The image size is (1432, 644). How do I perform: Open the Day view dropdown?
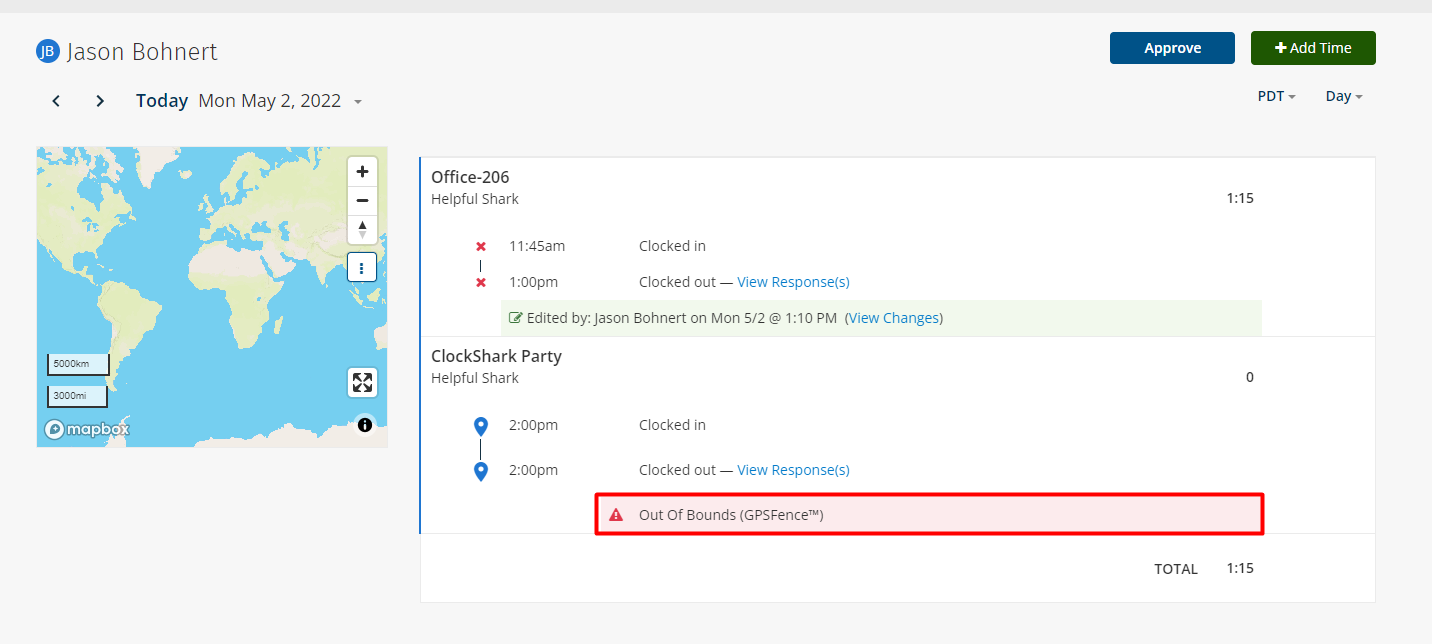(1343, 97)
